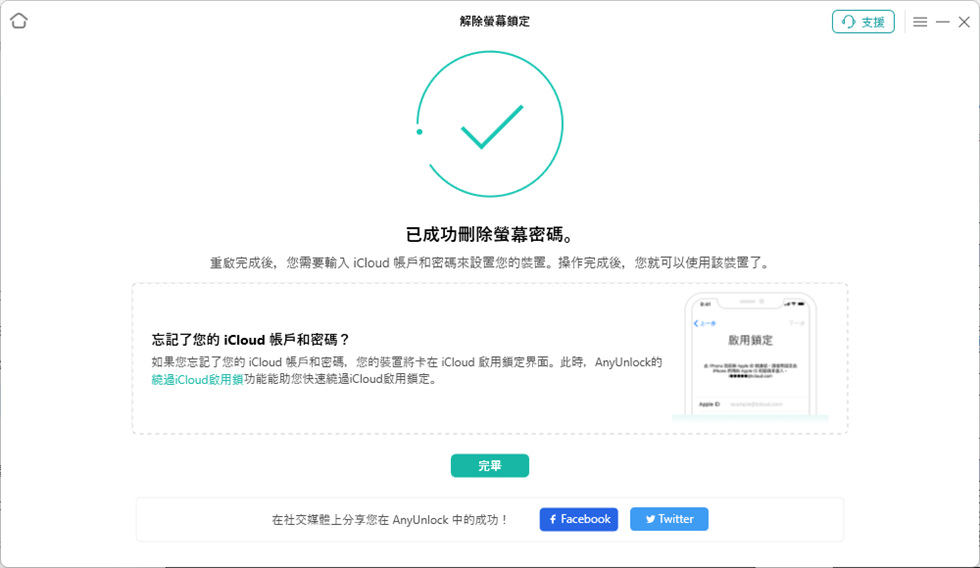980x568 pixels.
Task: Click the 重啟完成後 instruction sentence
Action: (490, 263)
